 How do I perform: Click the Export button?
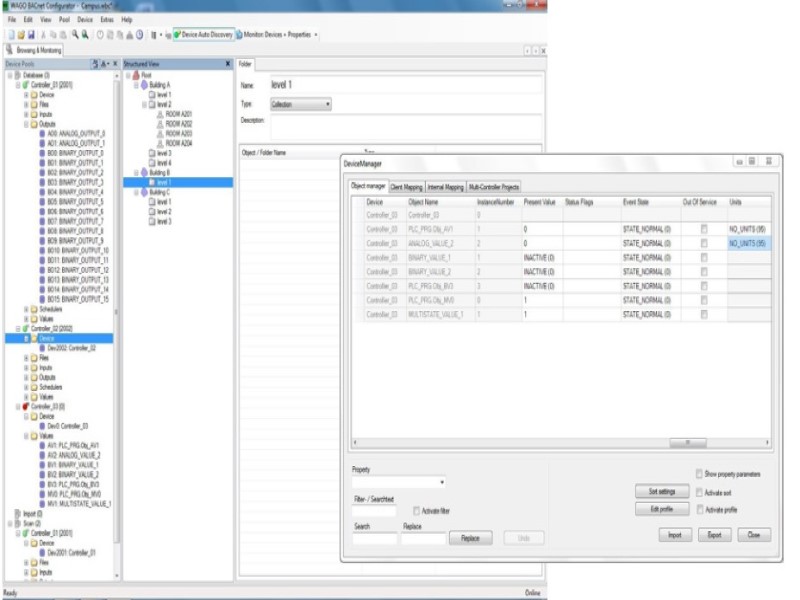click(714, 535)
